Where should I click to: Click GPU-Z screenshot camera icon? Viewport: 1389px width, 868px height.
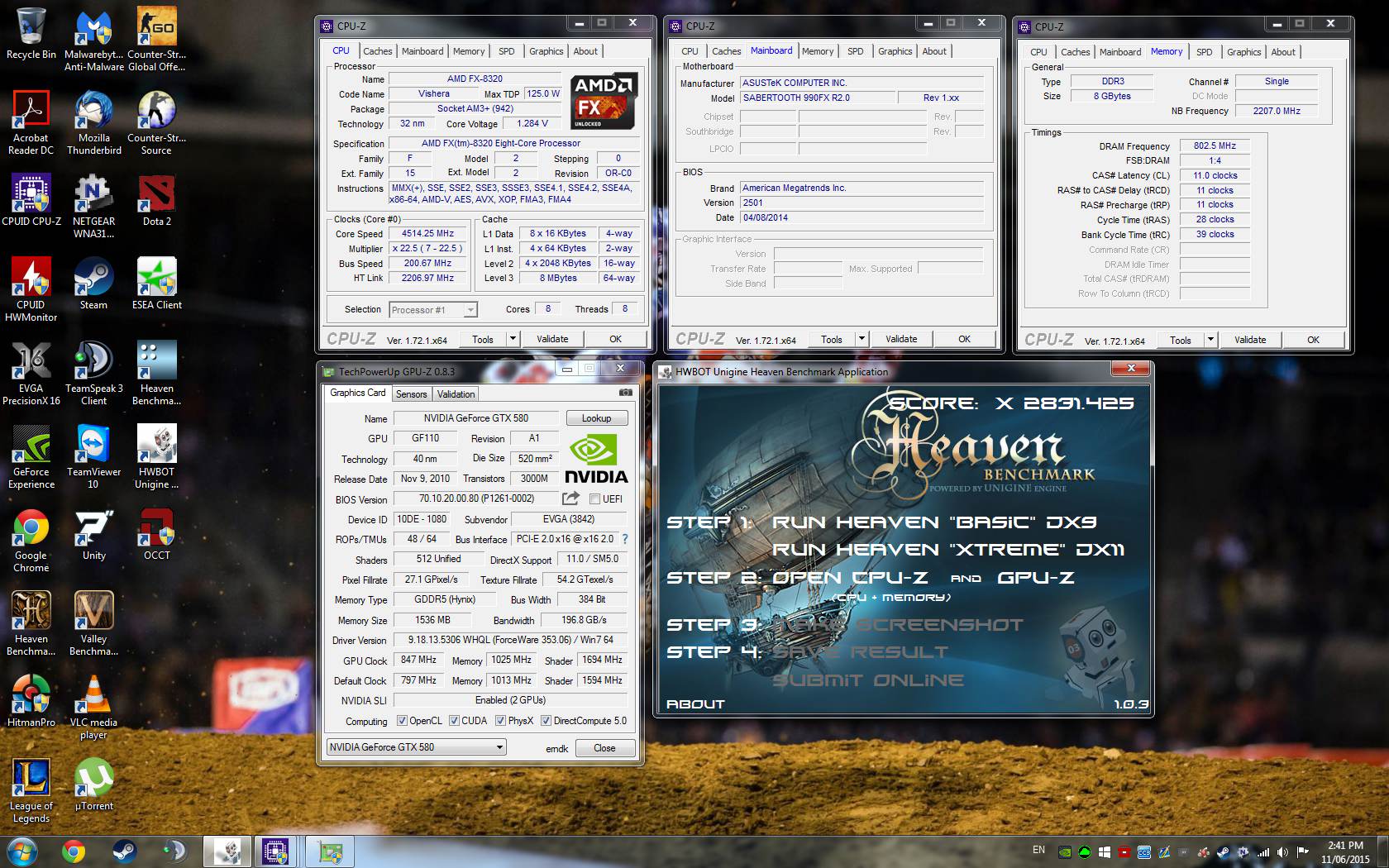coord(626,393)
